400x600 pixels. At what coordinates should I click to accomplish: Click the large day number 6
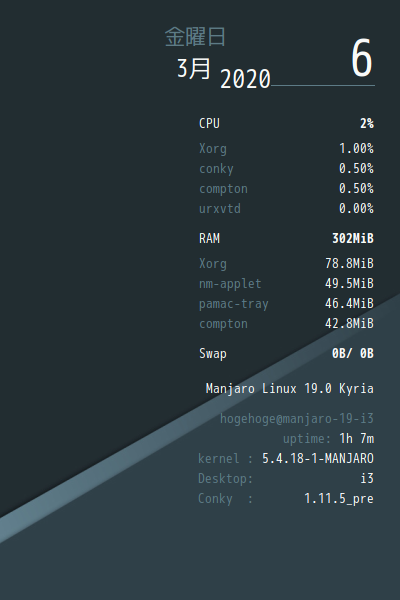coord(362,58)
